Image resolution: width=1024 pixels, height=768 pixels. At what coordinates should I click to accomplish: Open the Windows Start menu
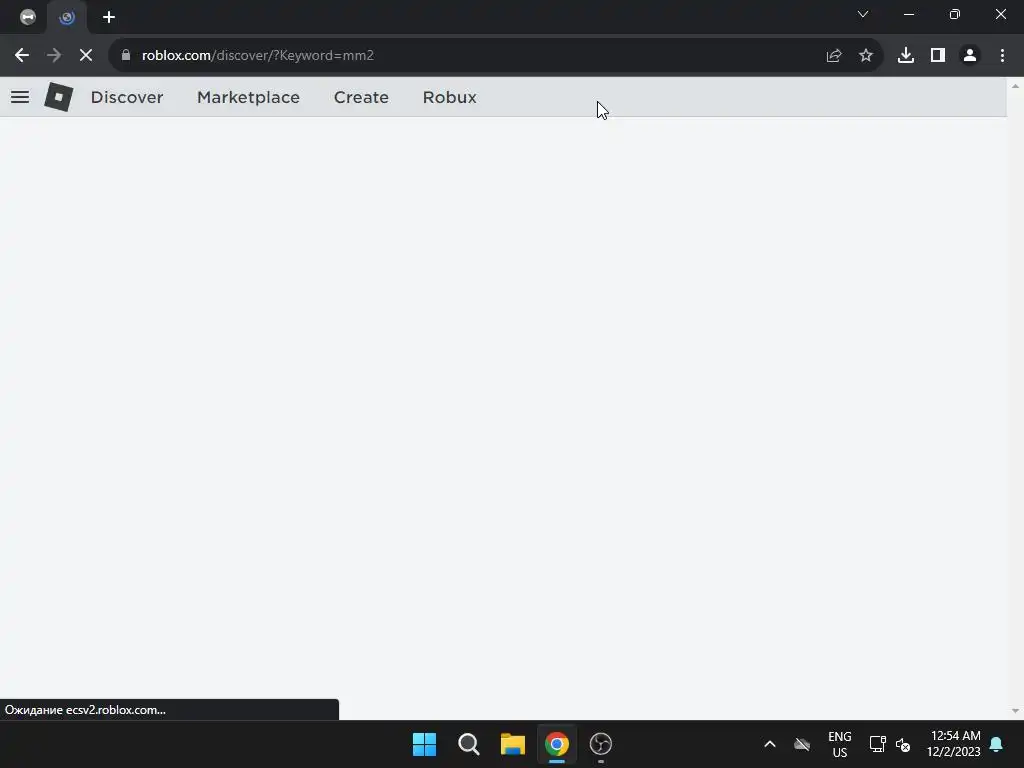[x=424, y=744]
